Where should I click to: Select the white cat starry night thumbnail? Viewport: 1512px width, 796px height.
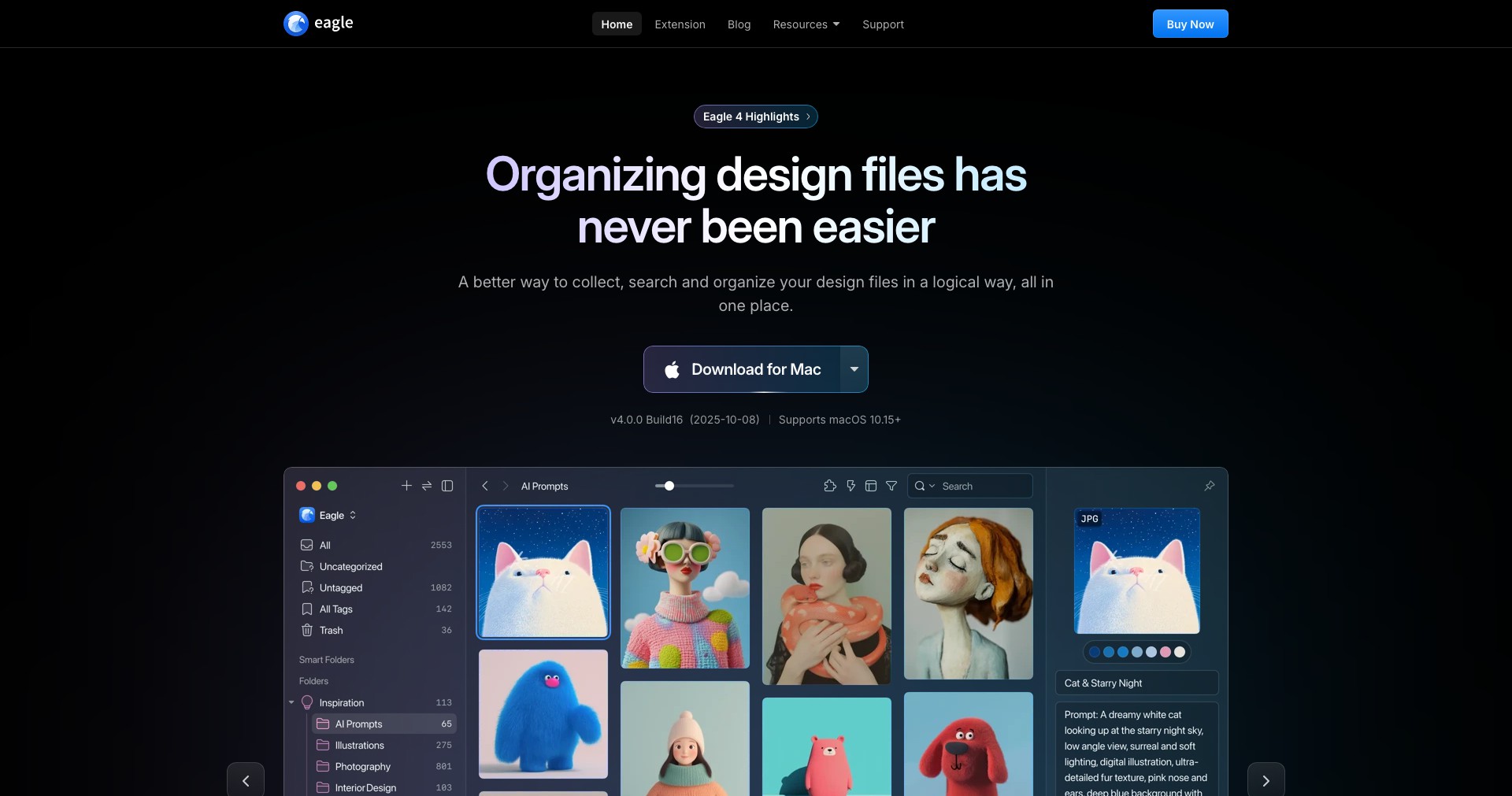pos(543,572)
